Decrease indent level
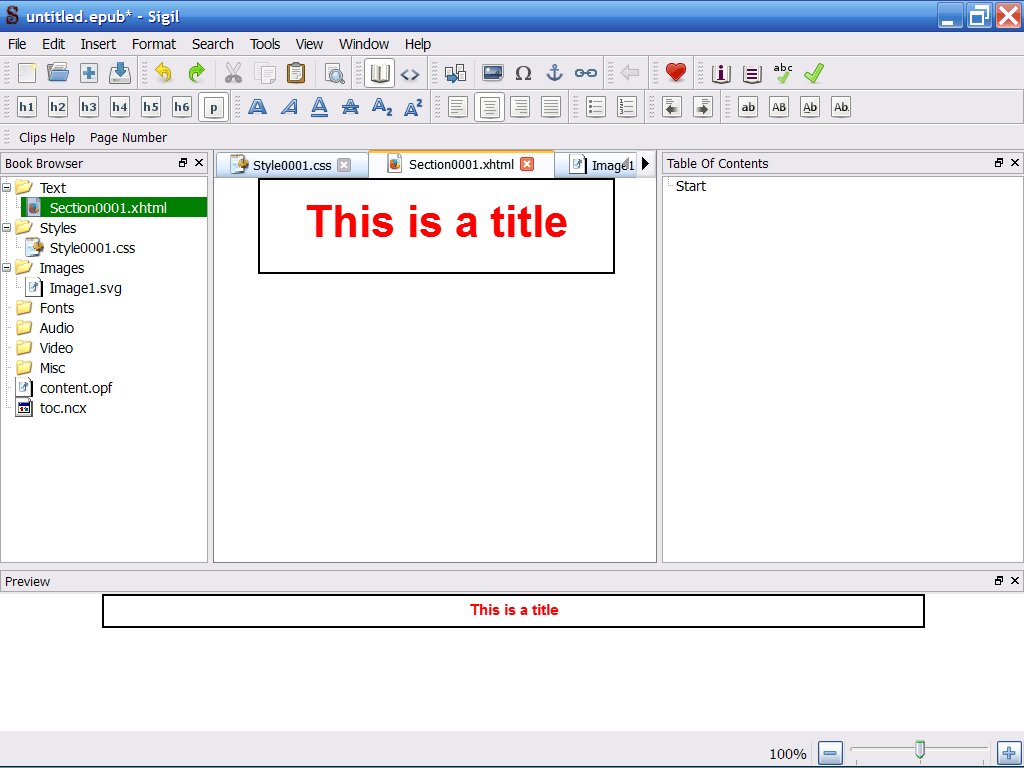This screenshot has width=1024, height=768. (671, 107)
